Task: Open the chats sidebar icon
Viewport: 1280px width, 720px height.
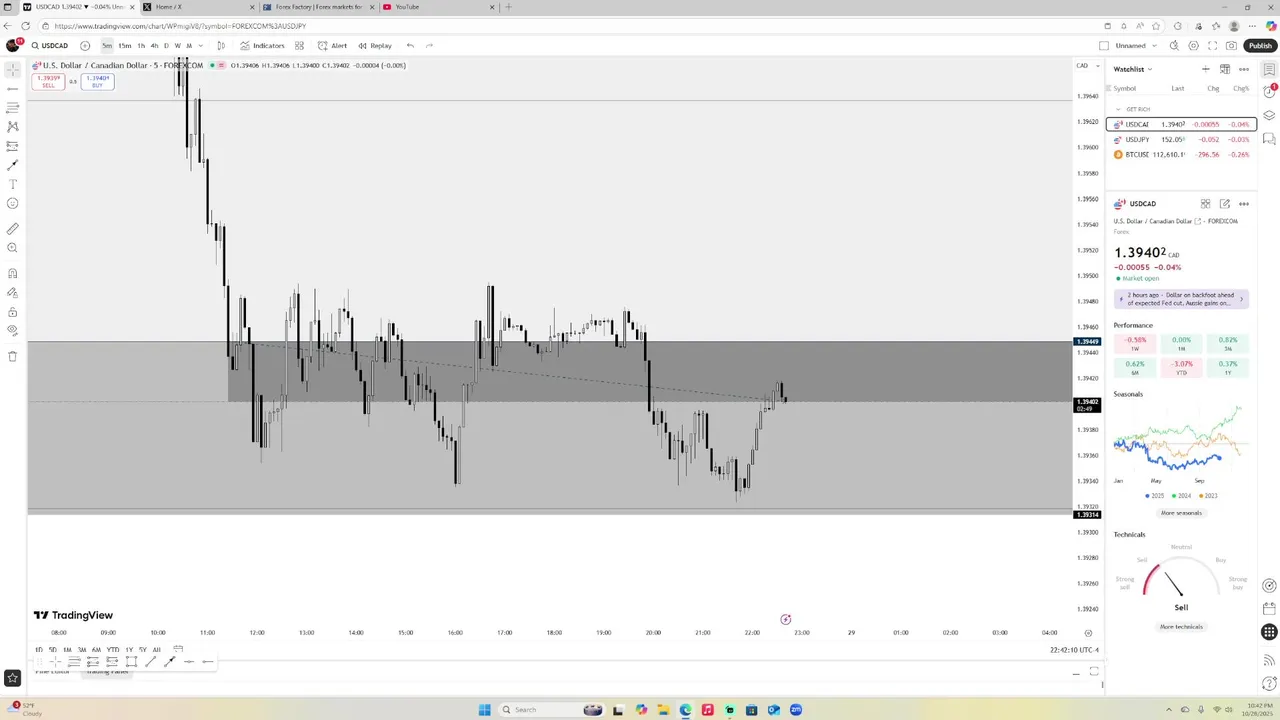Action: [x=1269, y=139]
